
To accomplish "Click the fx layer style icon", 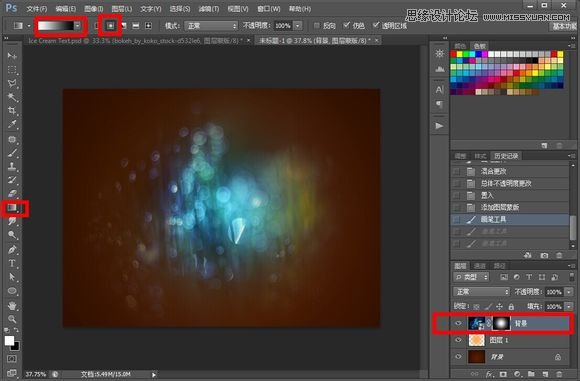I will click(489, 374).
